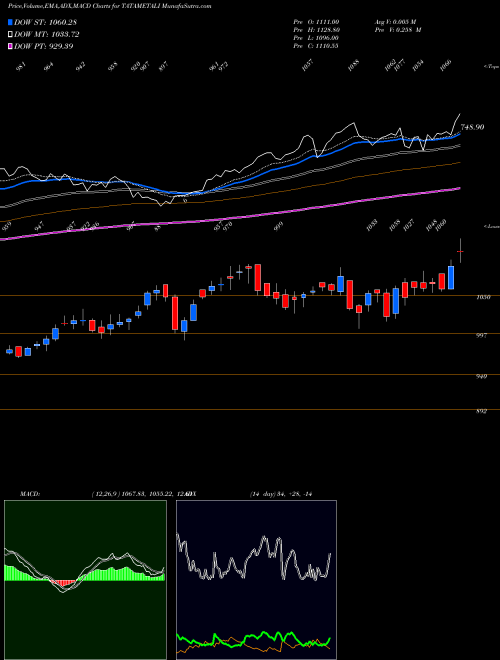Click the ADX (14 day) 34, +28, -14 values
The height and width of the screenshot is (660, 500).
[281, 494]
